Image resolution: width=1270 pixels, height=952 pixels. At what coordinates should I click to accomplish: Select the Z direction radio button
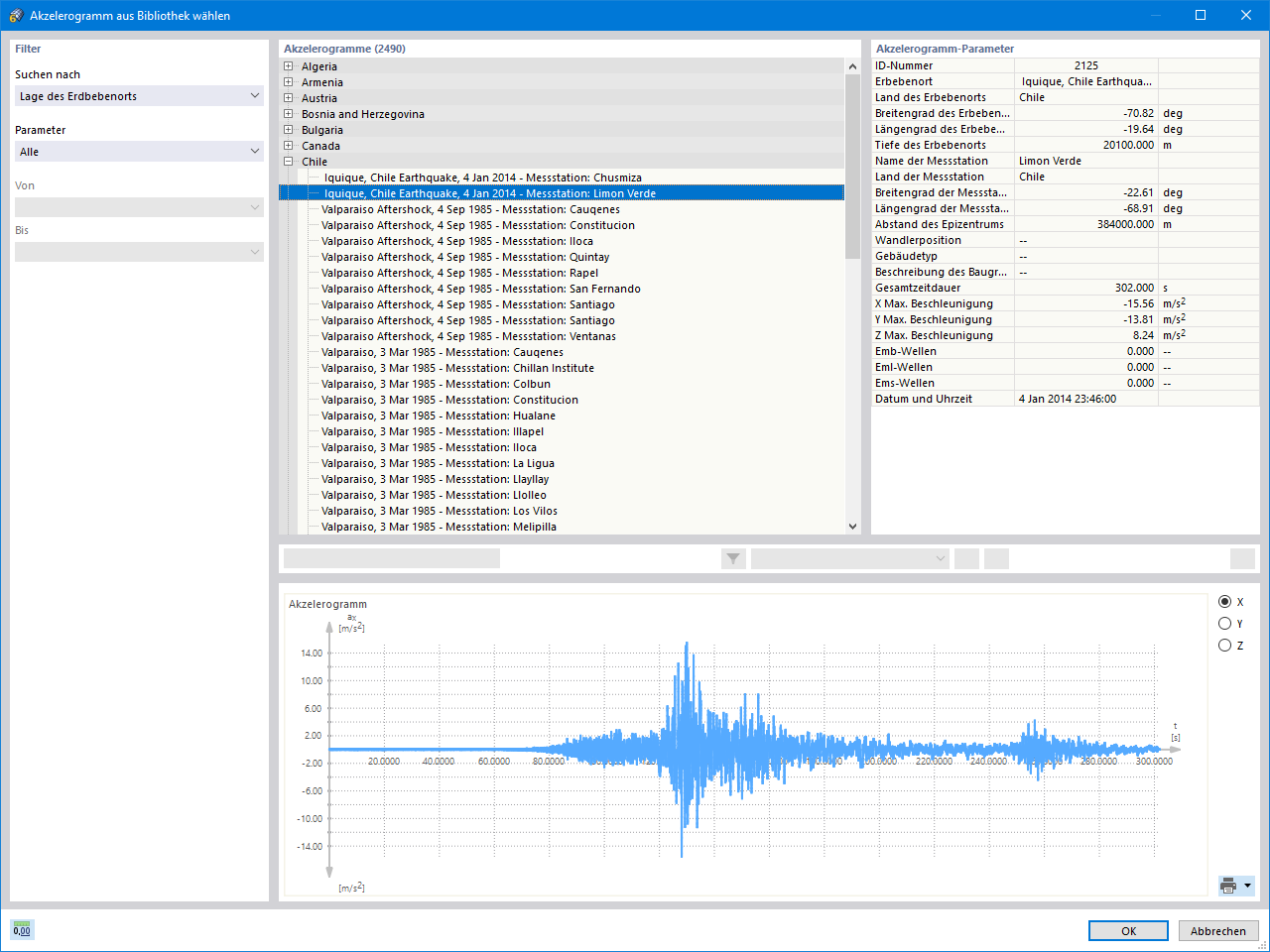coord(1224,646)
